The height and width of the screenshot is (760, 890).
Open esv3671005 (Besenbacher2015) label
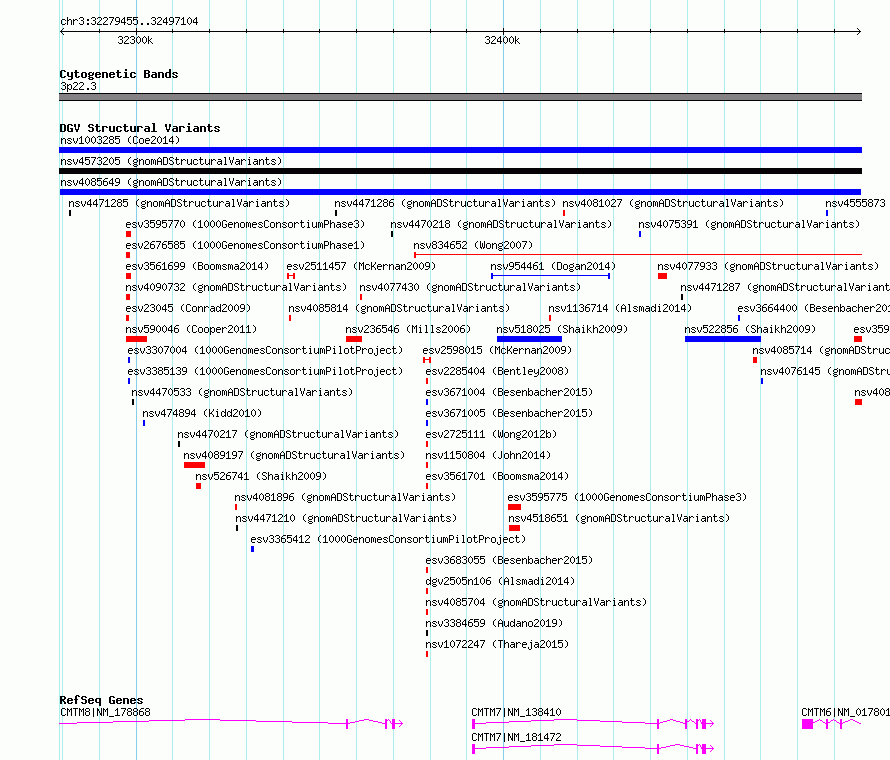point(509,413)
